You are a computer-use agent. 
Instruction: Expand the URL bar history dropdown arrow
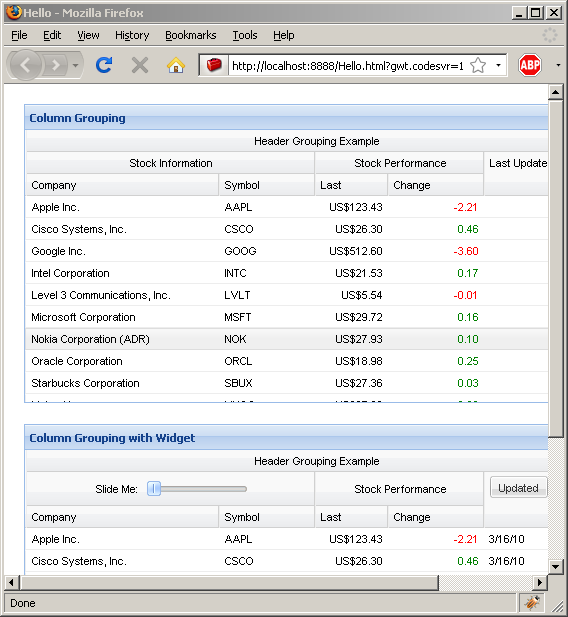pos(498,65)
